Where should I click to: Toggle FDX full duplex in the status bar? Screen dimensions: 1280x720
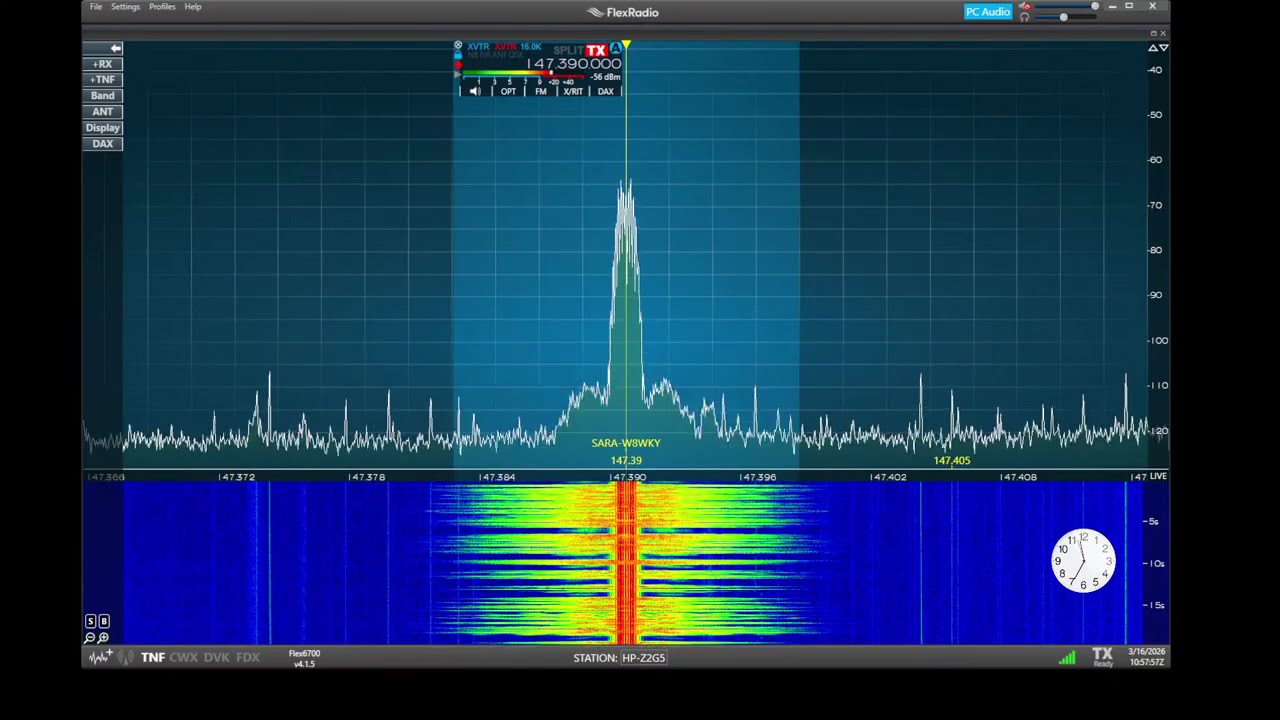pos(248,657)
